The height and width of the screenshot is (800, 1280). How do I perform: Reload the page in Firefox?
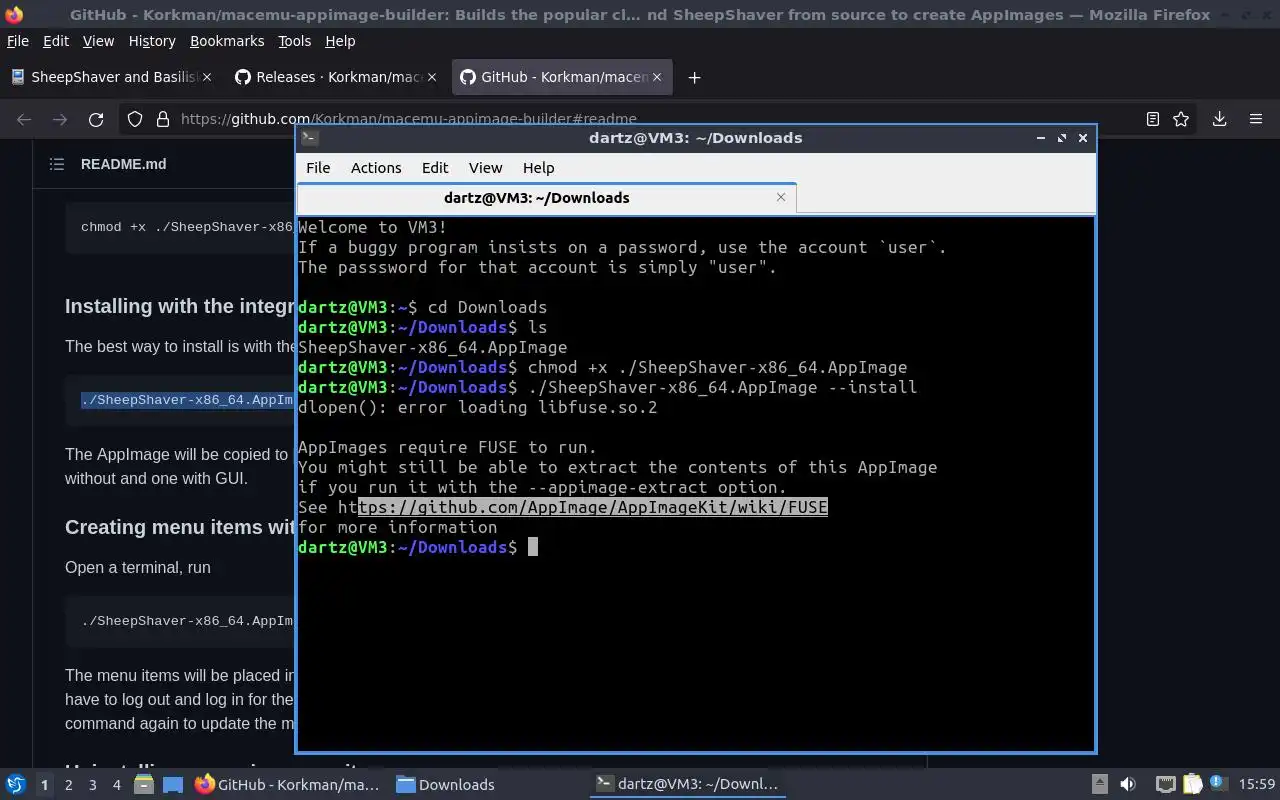tap(96, 119)
